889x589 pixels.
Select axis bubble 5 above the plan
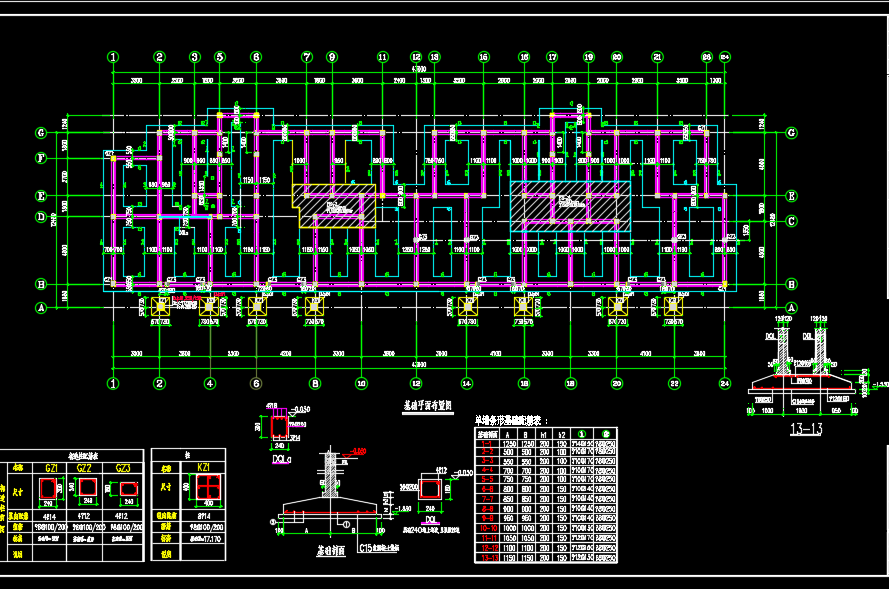click(220, 57)
